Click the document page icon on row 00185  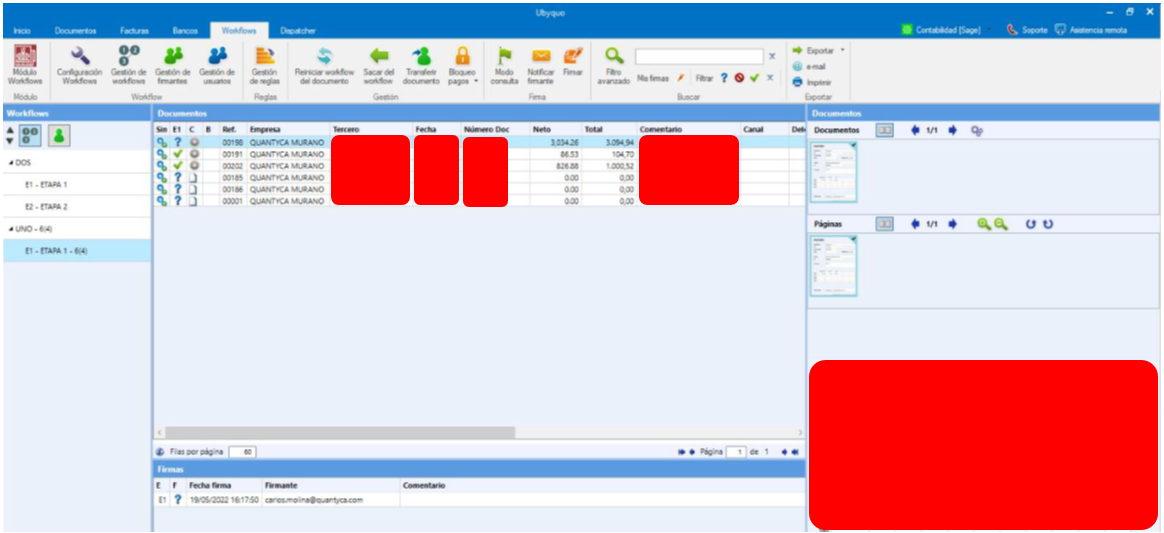pyautogui.click(x=194, y=177)
